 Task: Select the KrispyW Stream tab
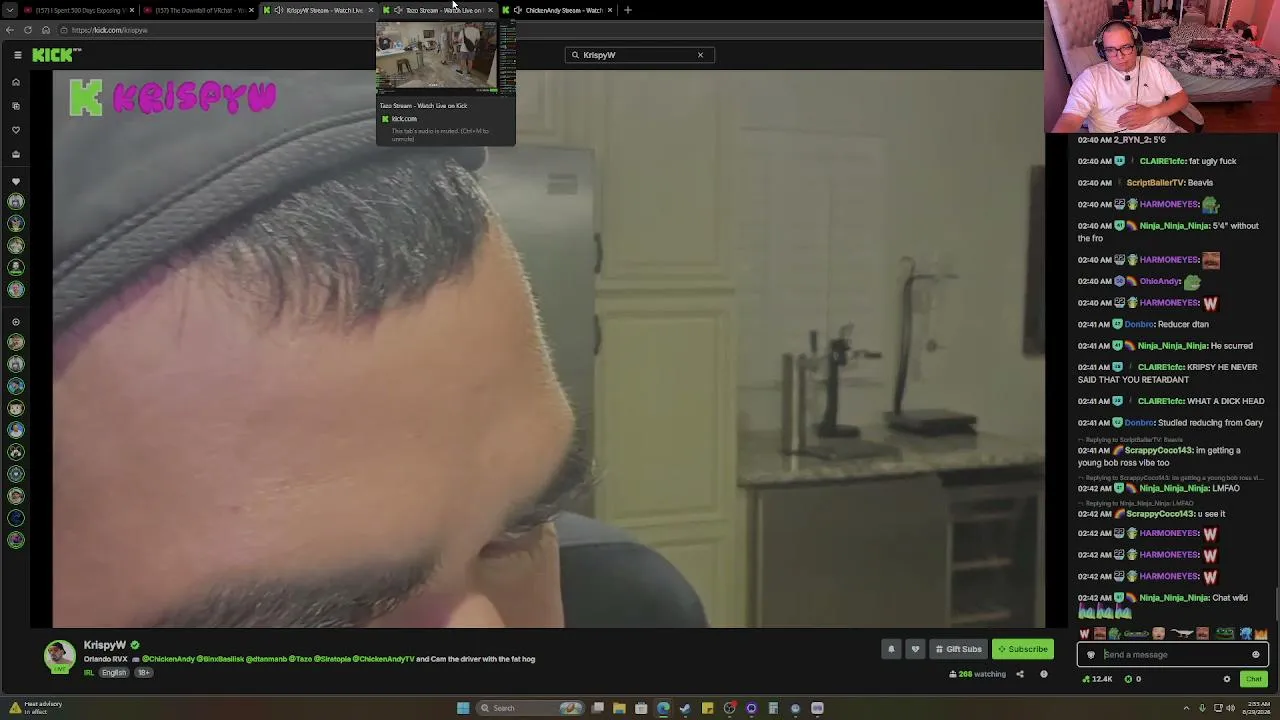[x=319, y=10]
